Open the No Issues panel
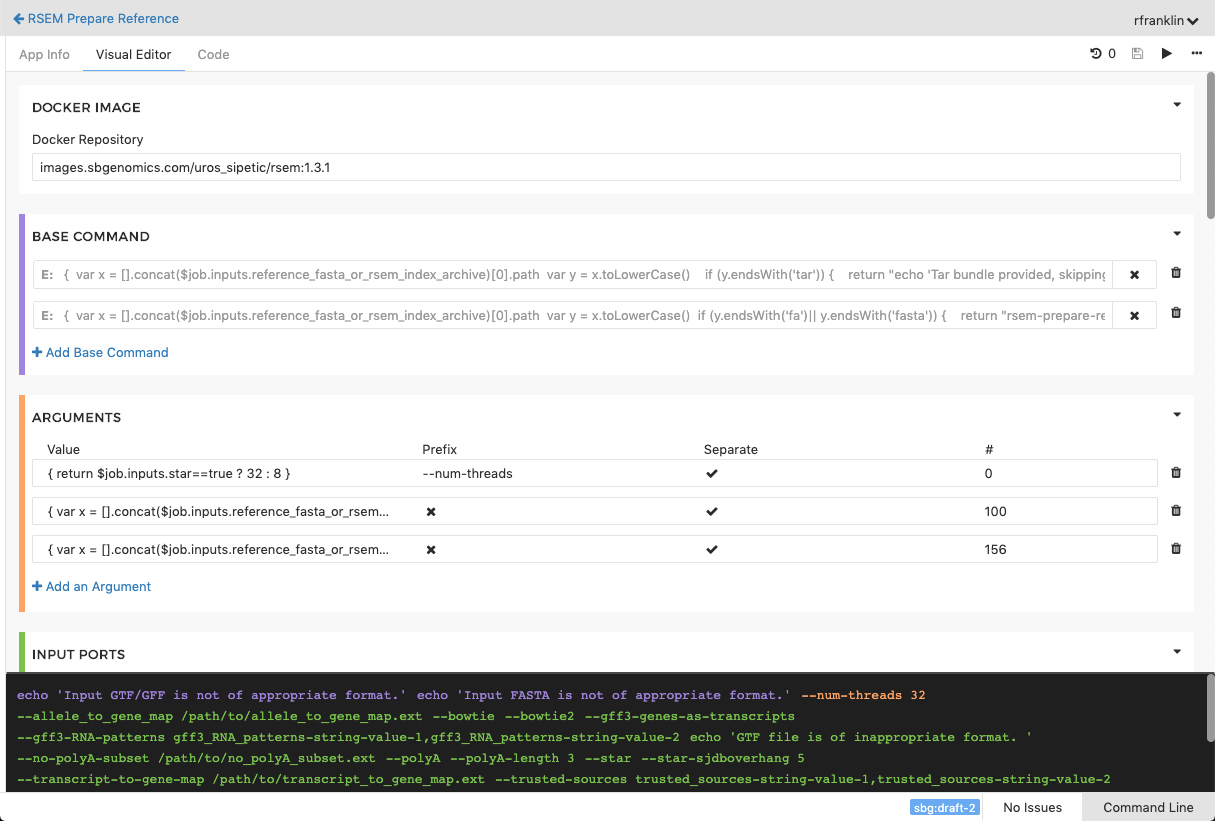This screenshot has height=821, width=1215. click(1032, 807)
